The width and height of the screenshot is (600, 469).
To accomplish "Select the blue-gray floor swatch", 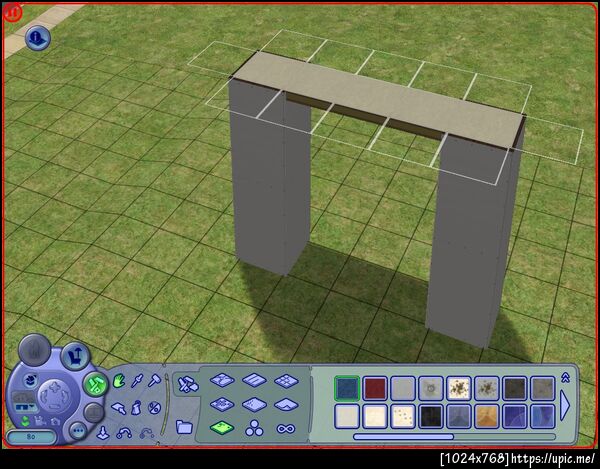I will pos(459,416).
